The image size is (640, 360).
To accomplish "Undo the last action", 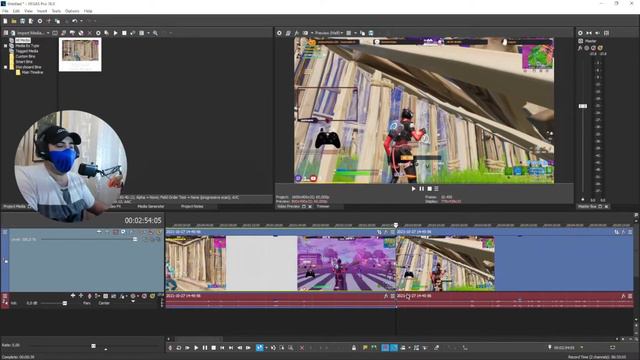I will [x=74, y=21].
